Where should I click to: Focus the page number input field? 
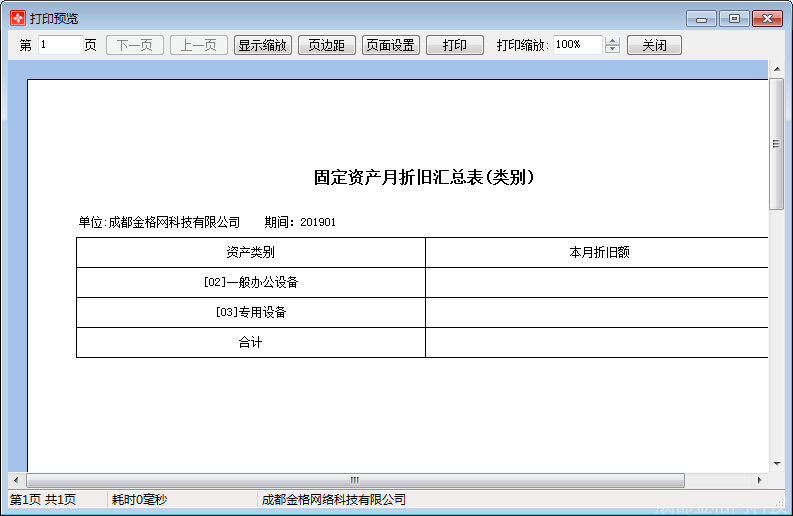tap(60, 45)
